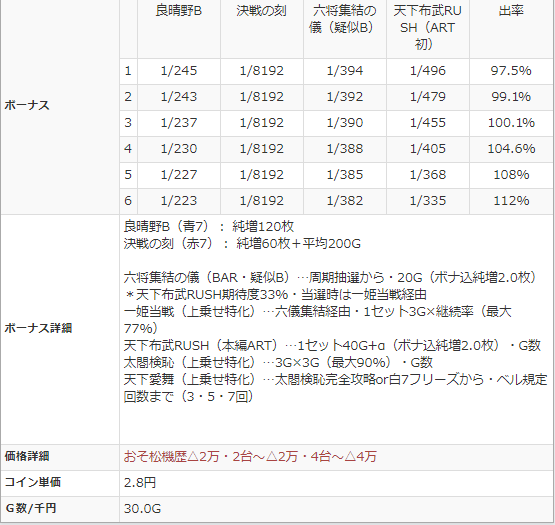This screenshot has width=555, height=525.
Task: Click the ボーナス row label
Action: tap(27, 105)
